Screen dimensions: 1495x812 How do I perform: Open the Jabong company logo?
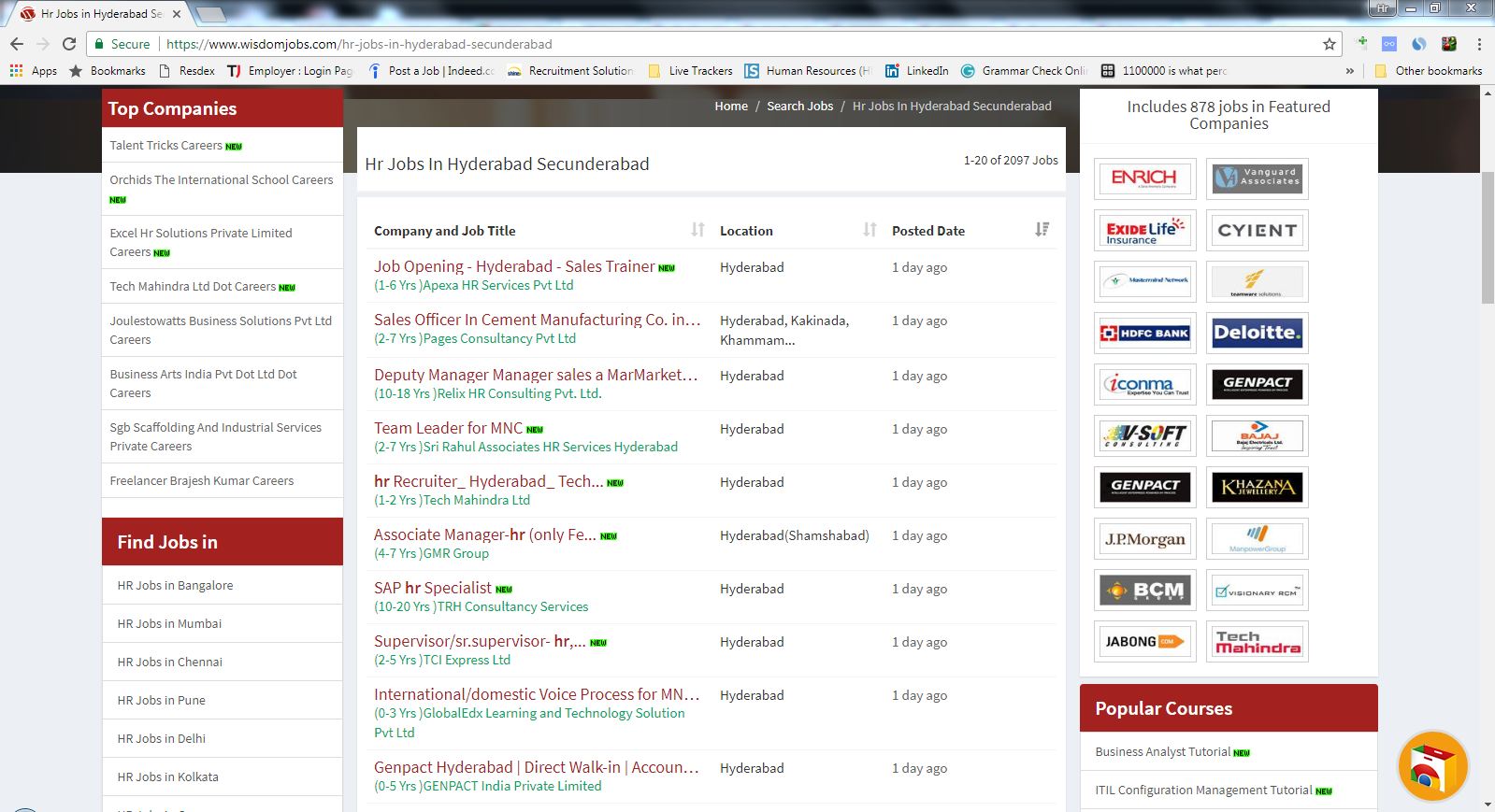click(1144, 642)
